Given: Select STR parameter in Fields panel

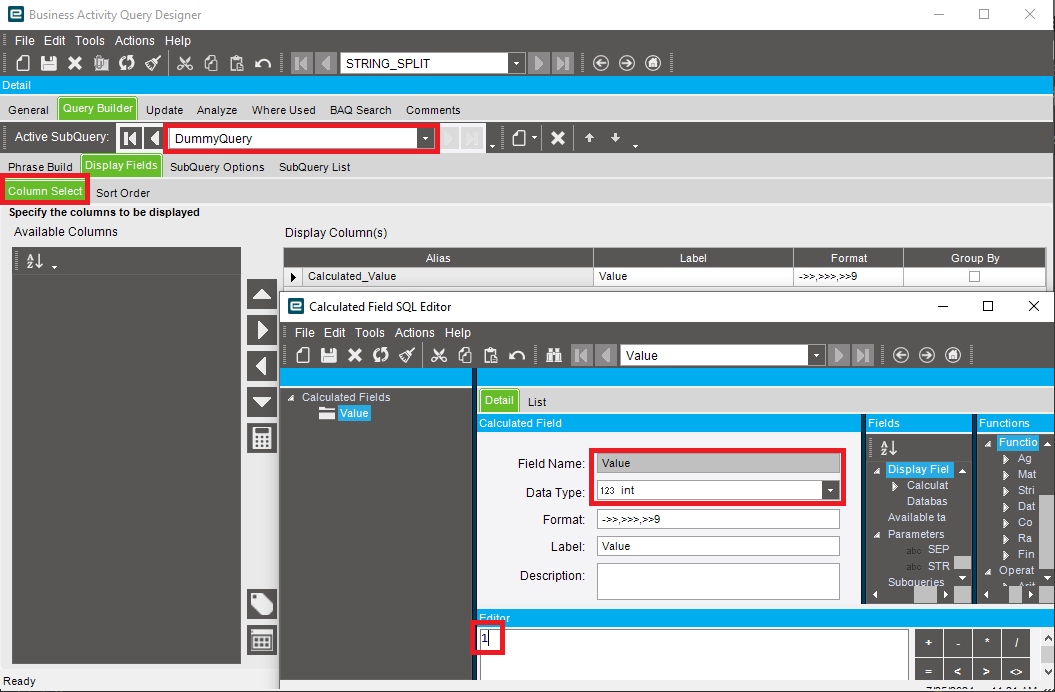Looking at the screenshot, I should click(x=939, y=566).
